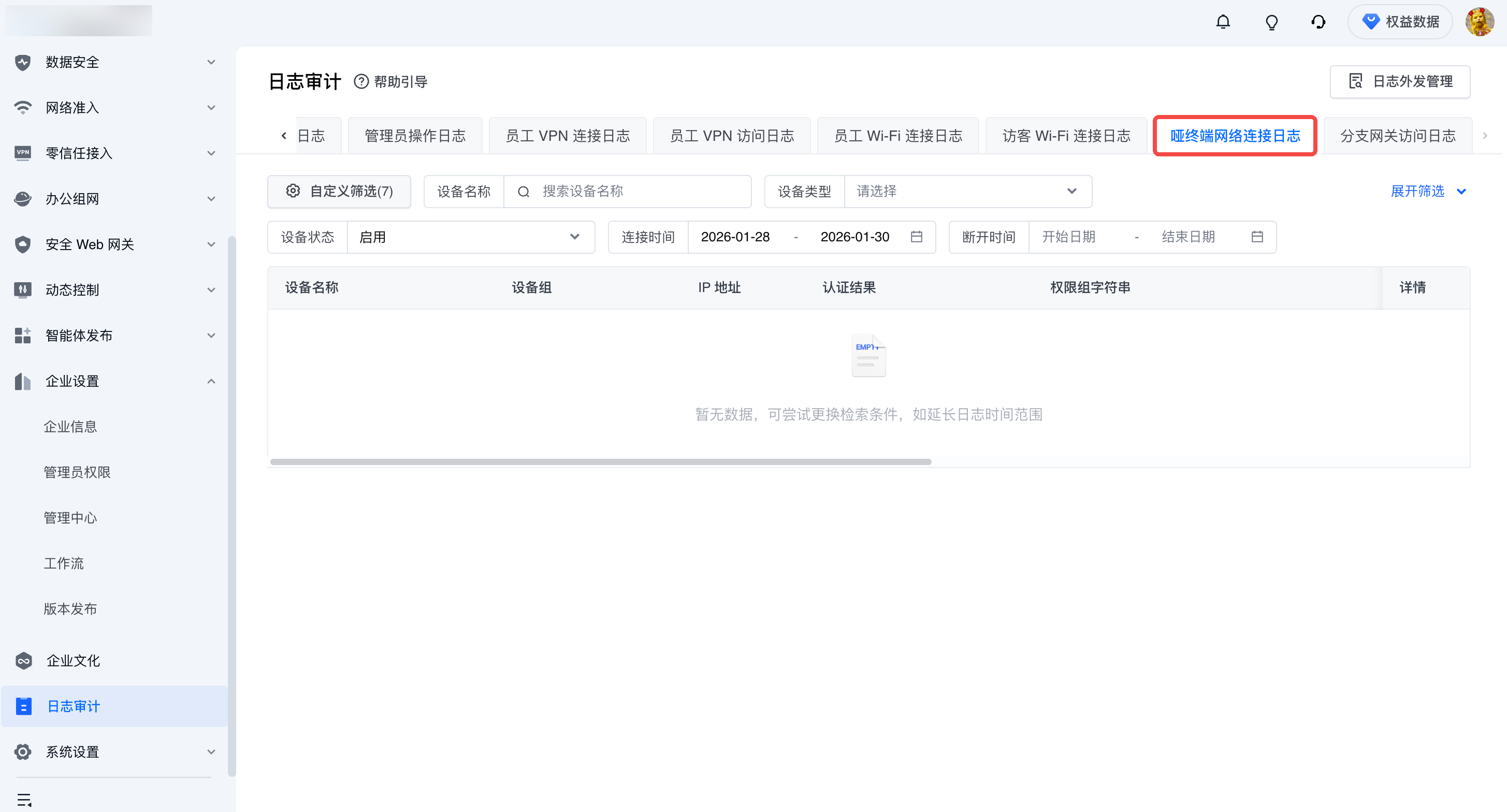1507x812 pixels.
Task: Click connection end date 2026-01-30
Action: [x=854, y=237]
